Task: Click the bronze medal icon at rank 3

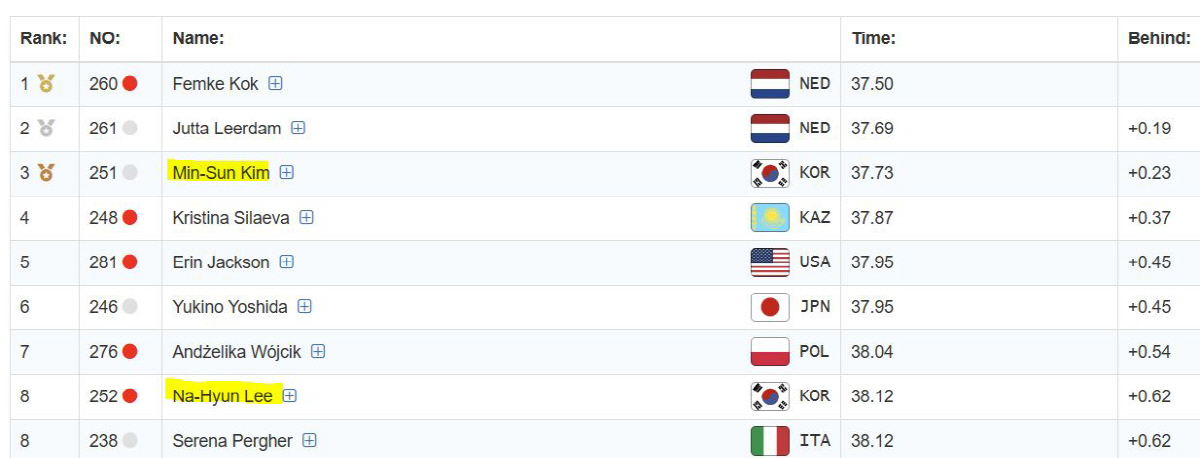Action: pyautogui.click(x=46, y=173)
